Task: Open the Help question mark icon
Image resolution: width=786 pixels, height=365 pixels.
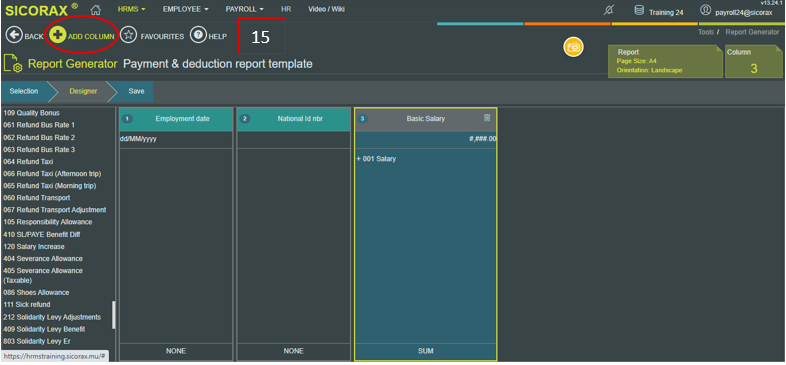Action: pos(199,36)
